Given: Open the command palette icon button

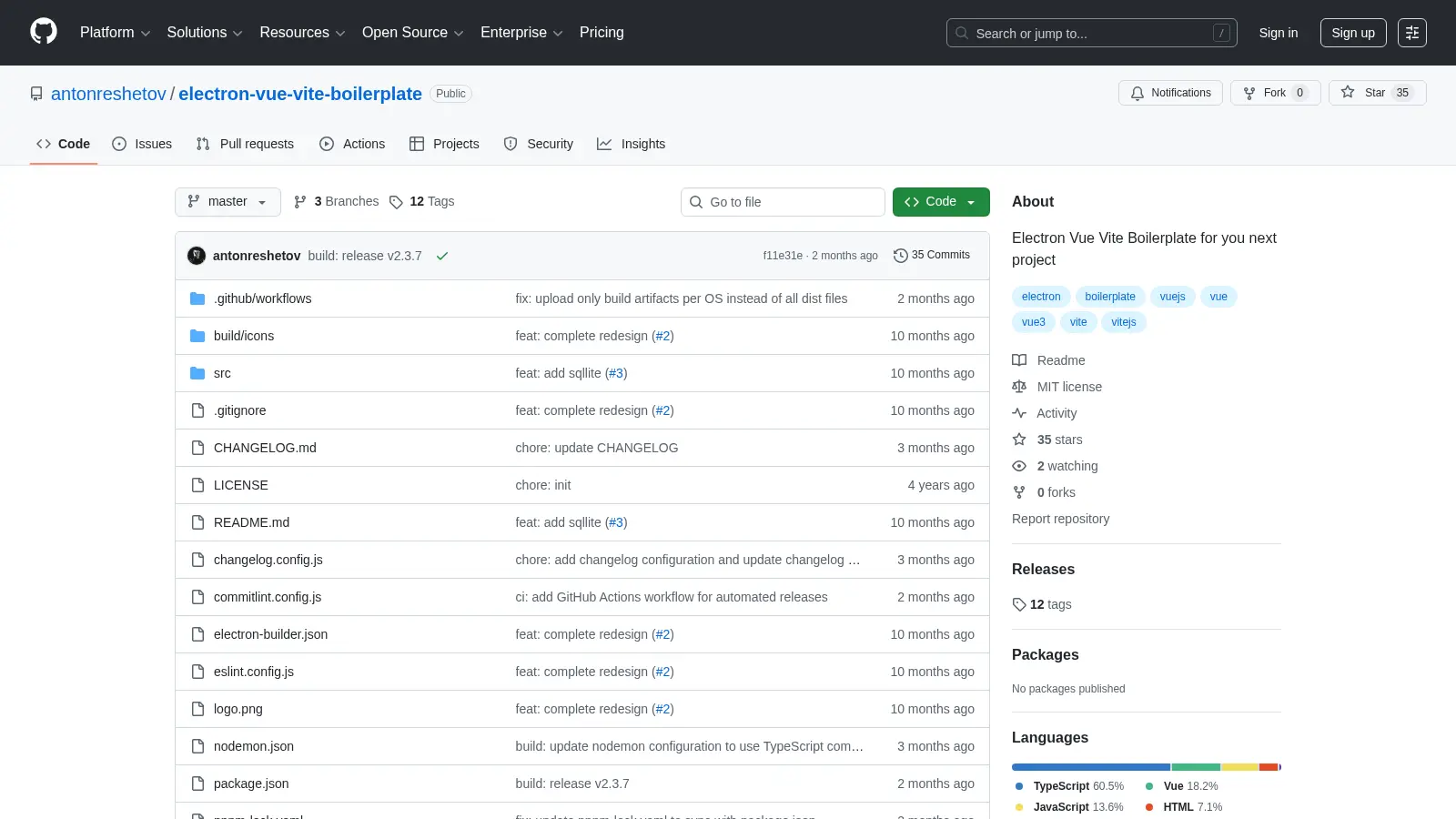Looking at the screenshot, I should (1412, 33).
